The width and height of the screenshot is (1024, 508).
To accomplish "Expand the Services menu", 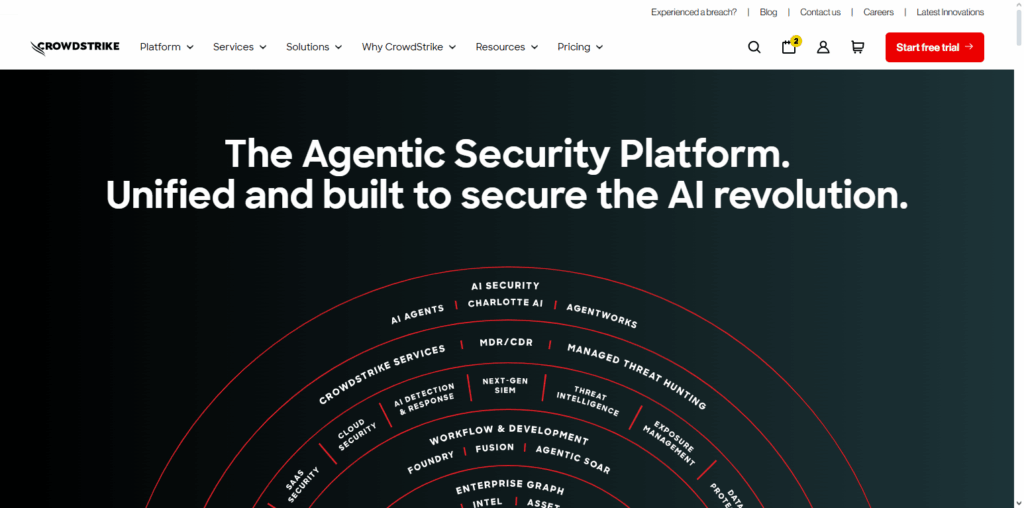I will pyautogui.click(x=240, y=47).
